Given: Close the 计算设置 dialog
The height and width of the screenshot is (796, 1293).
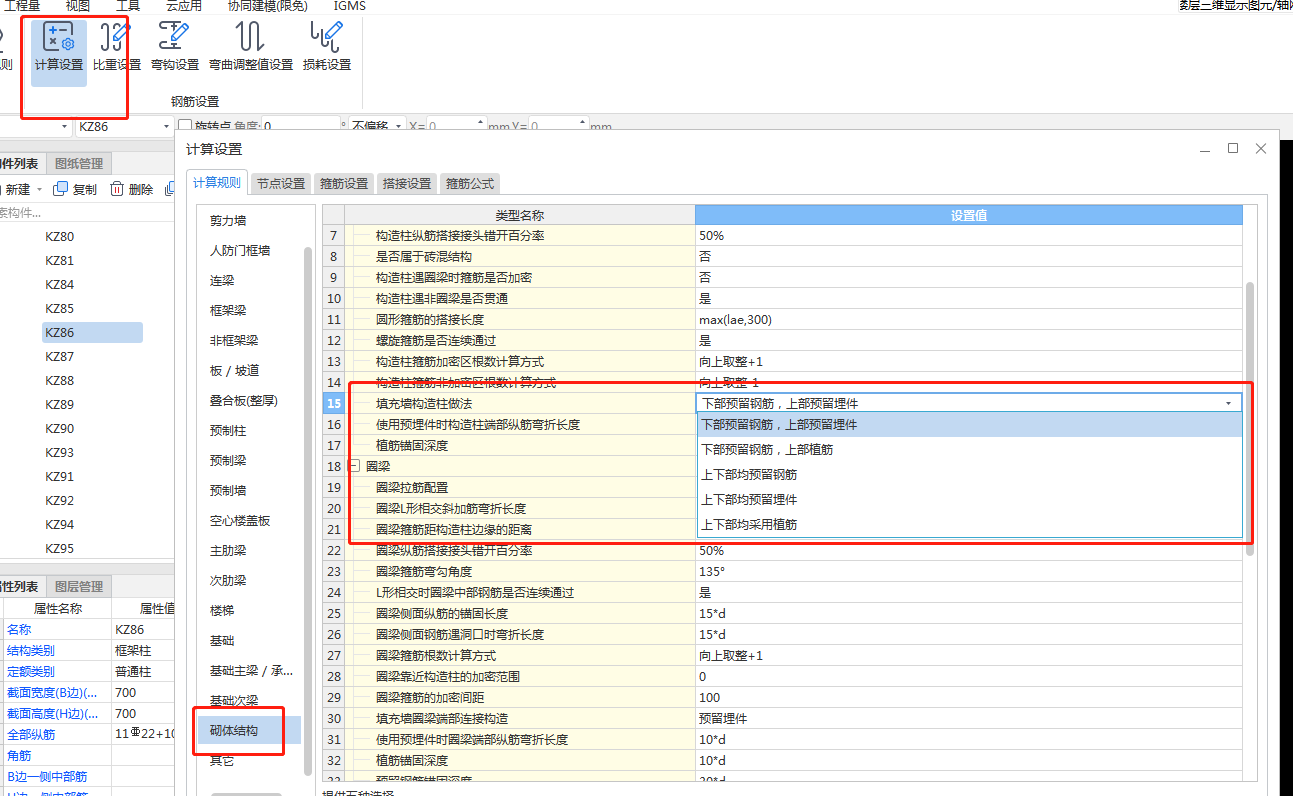Looking at the screenshot, I should tap(1260, 148).
